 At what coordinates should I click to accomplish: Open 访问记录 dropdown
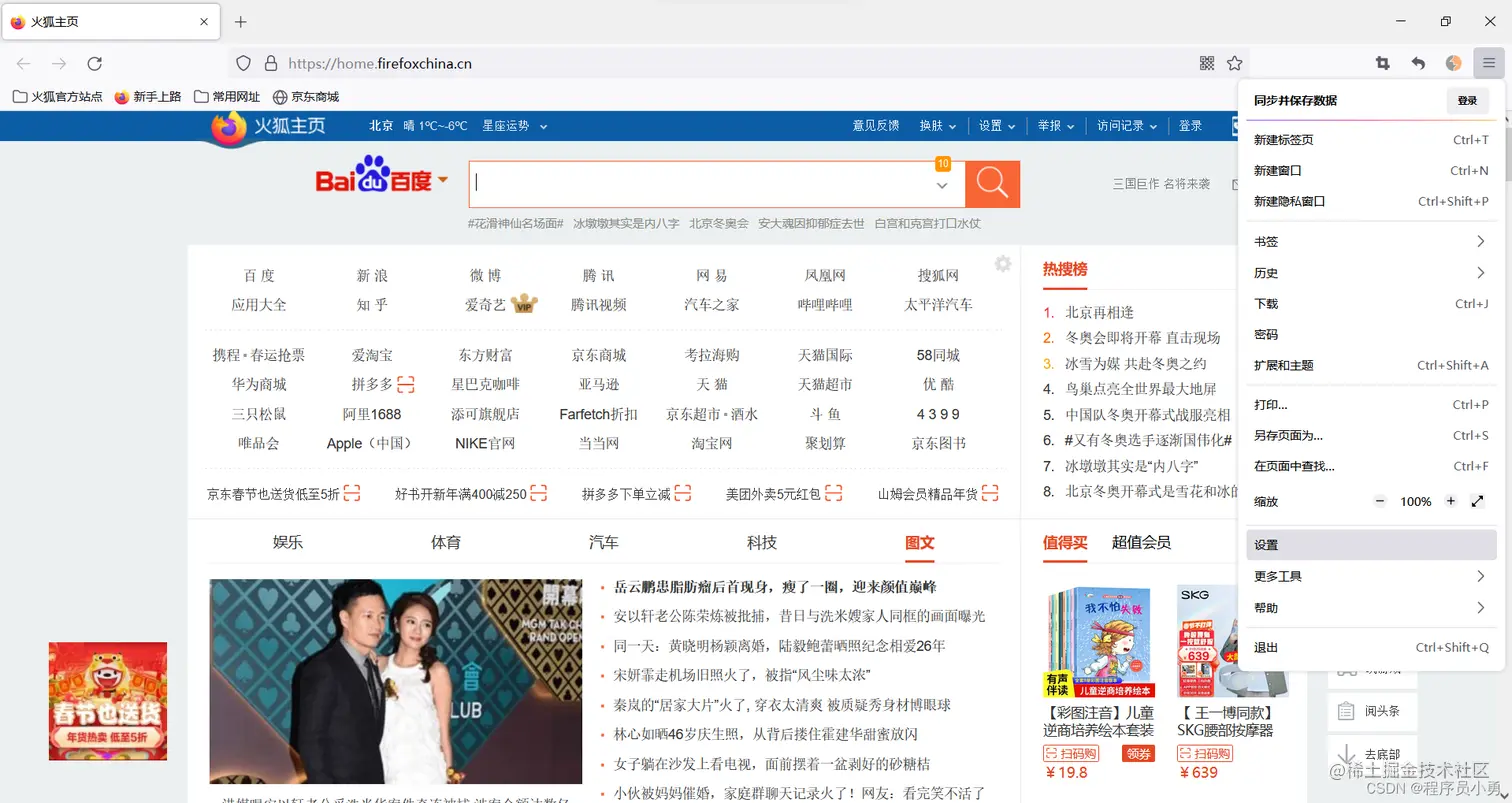pyautogui.click(x=1127, y=126)
